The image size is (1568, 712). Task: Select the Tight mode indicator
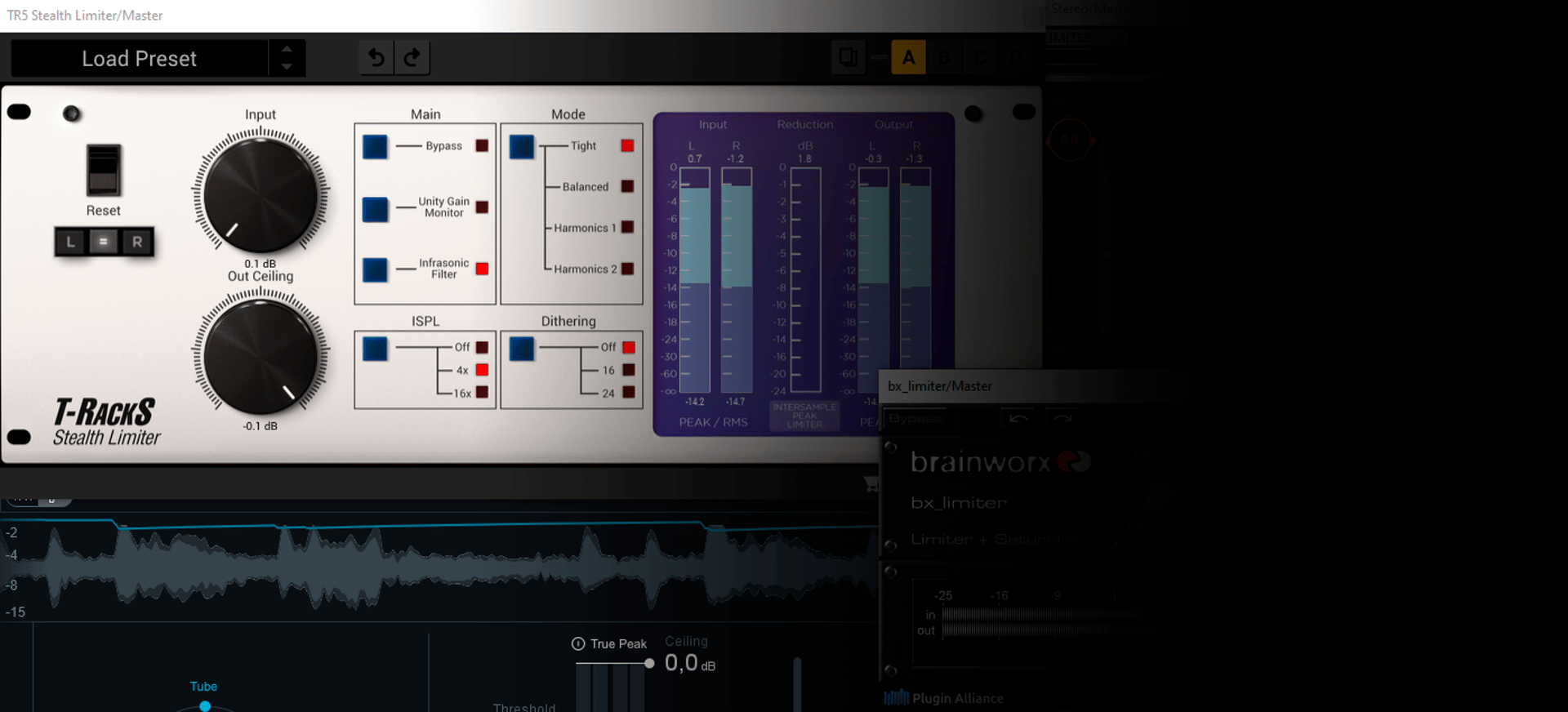pyautogui.click(x=627, y=145)
